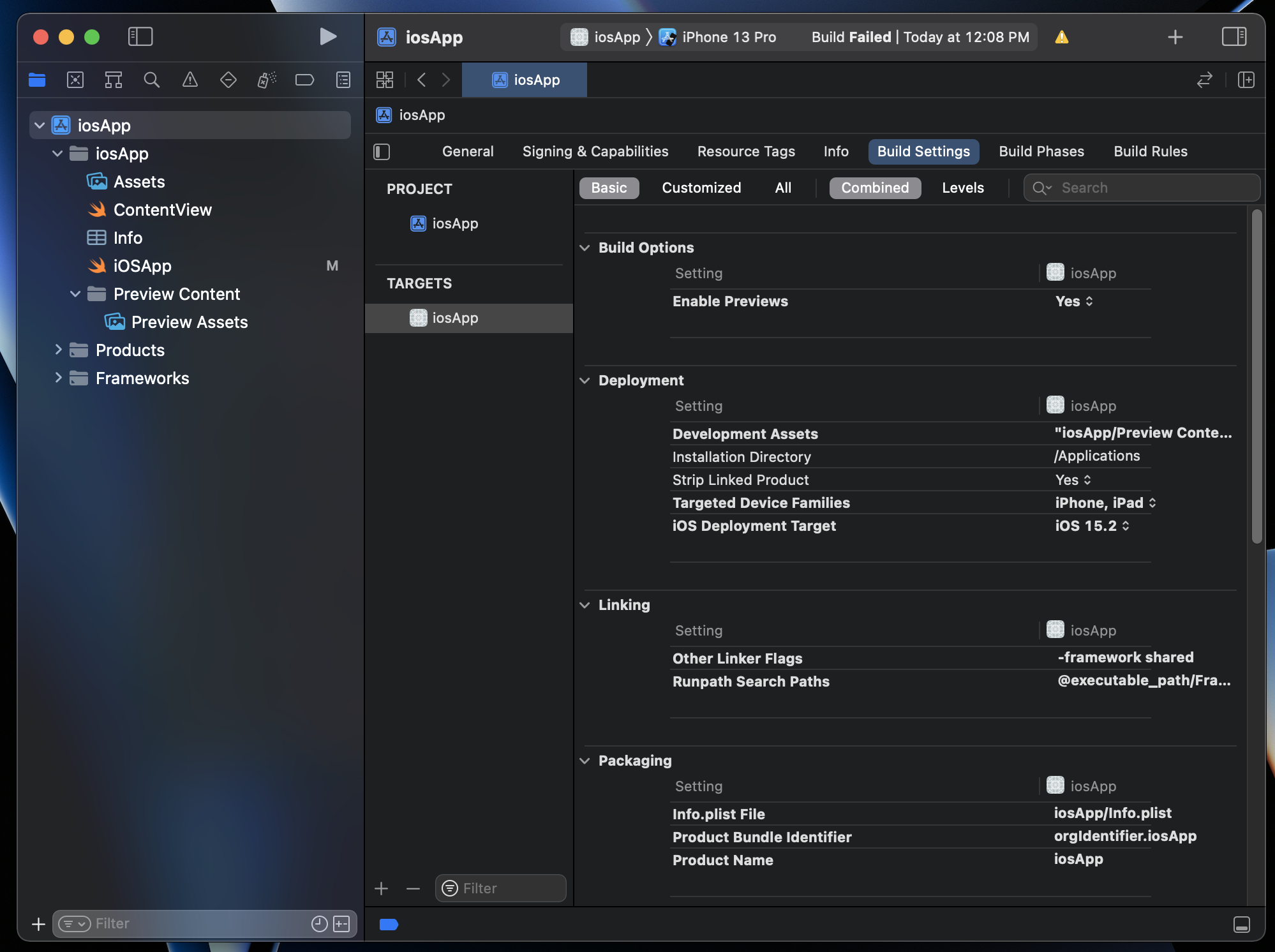
Task: Collapse the Deployment settings section
Action: [585, 380]
